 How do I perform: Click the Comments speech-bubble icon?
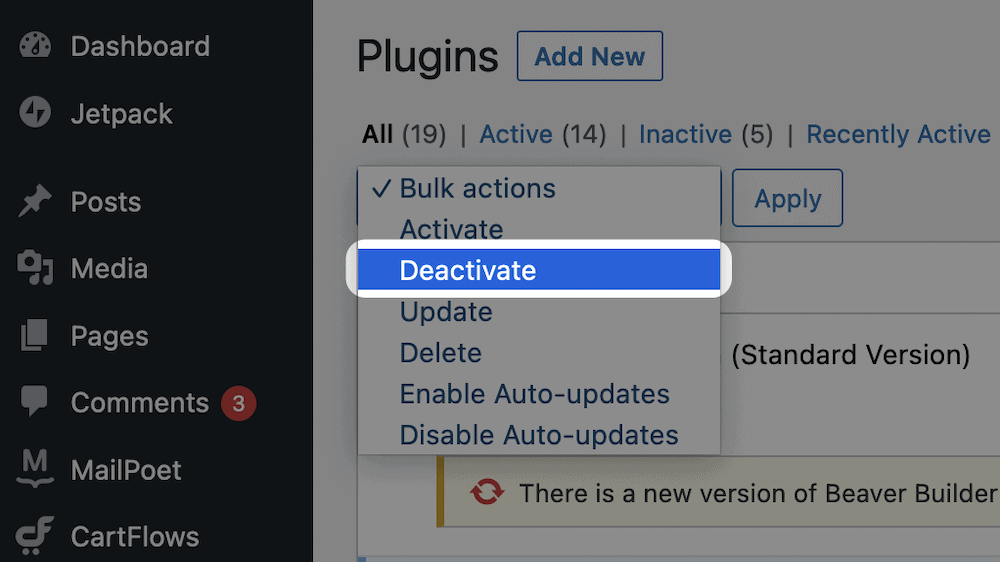pyautogui.click(x=34, y=401)
